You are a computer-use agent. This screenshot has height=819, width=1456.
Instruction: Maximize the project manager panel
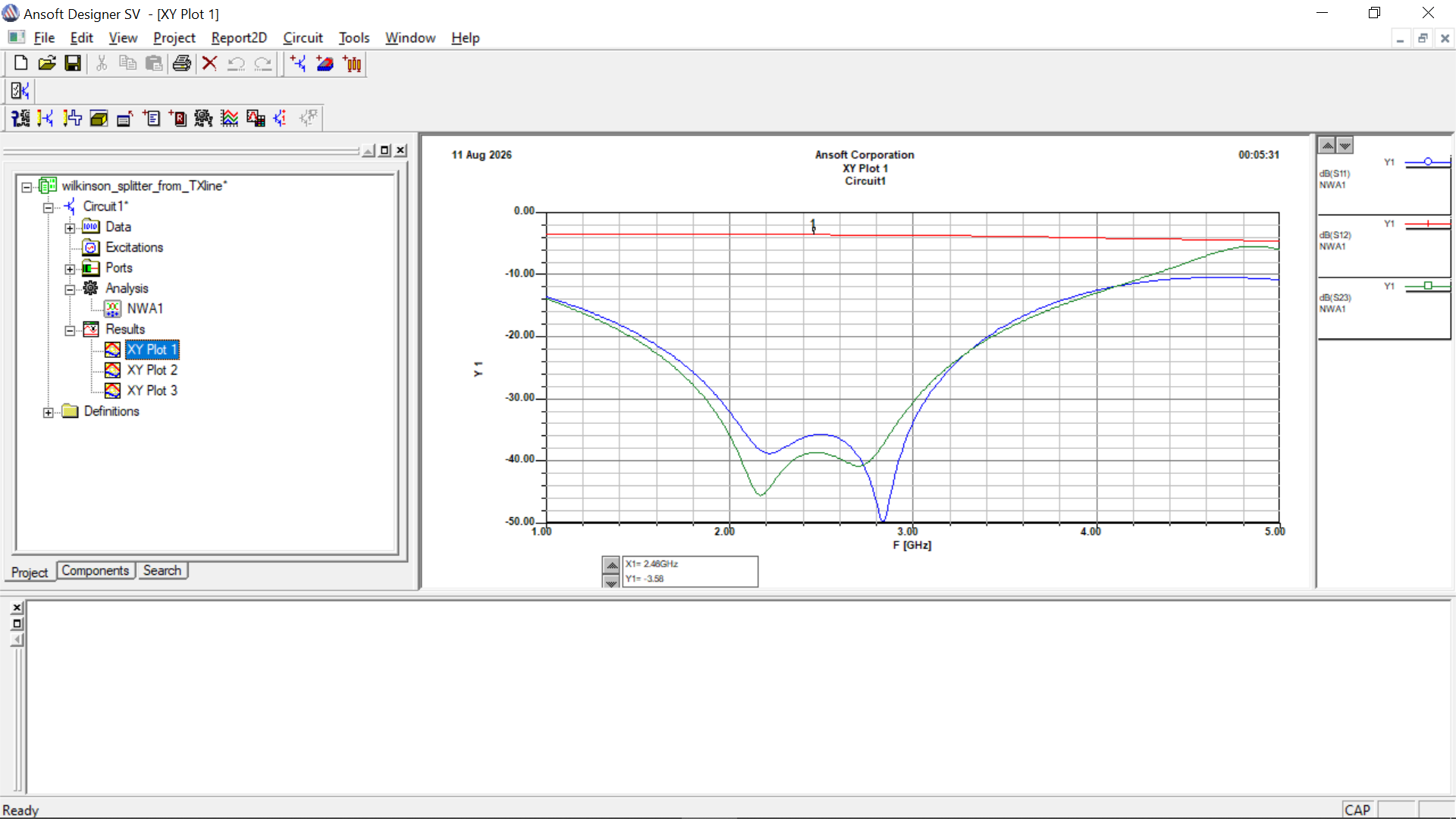(385, 150)
